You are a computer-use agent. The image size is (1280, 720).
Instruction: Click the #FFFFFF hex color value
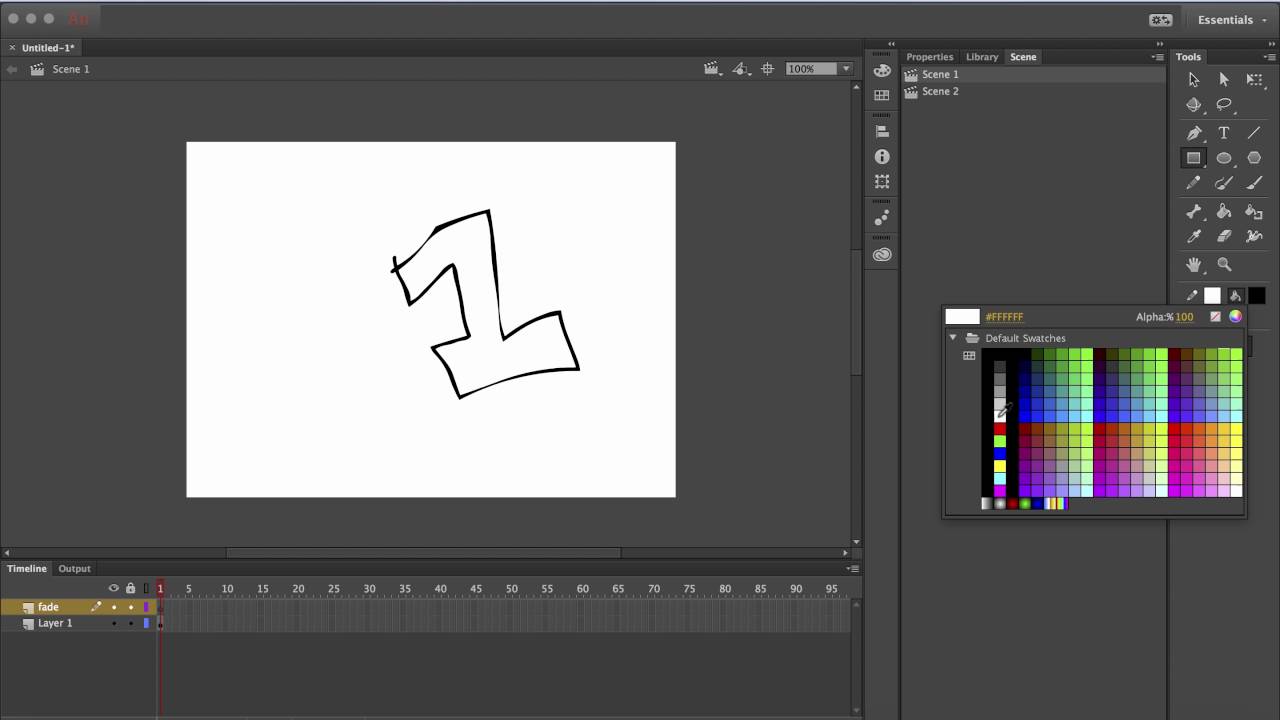(x=1004, y=317)
